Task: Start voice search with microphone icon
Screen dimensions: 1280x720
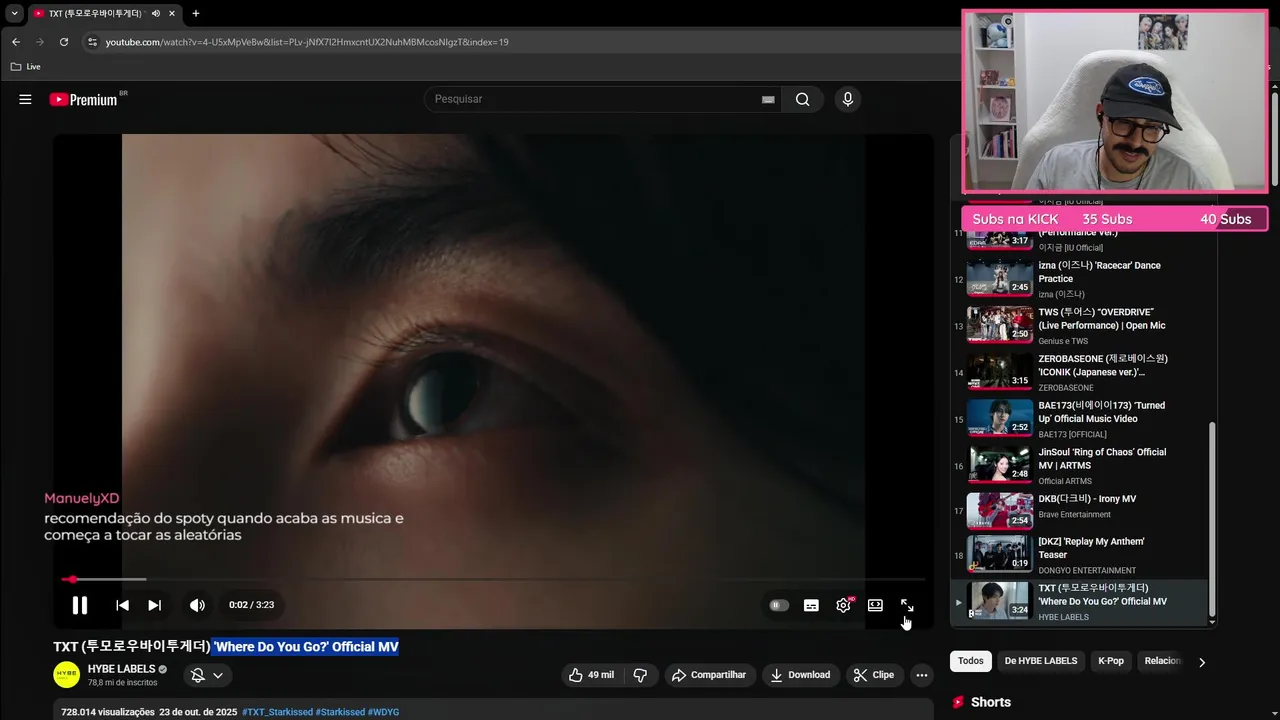Action: point(848,99)
